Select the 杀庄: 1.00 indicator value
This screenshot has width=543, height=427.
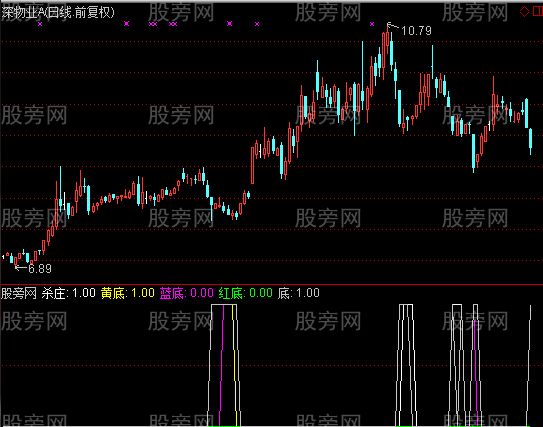pos(69,293)
